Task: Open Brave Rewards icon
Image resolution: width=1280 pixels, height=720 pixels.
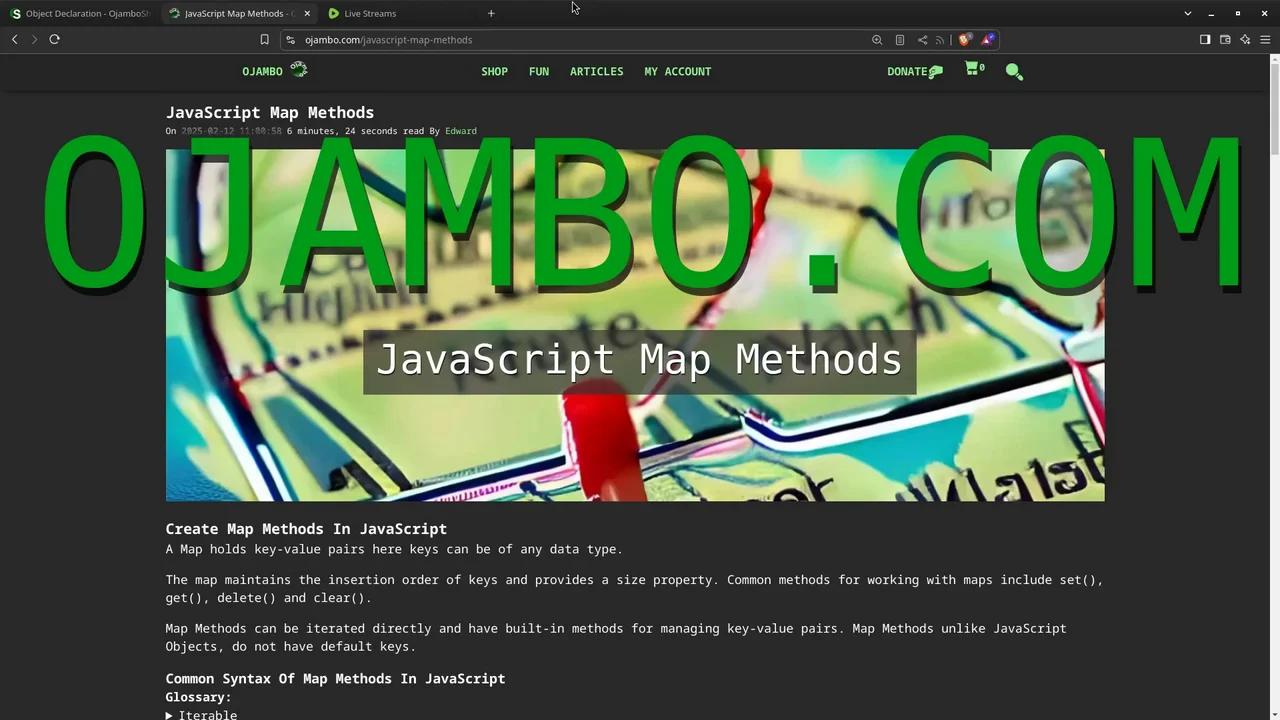Action: [x=987, y=40]
